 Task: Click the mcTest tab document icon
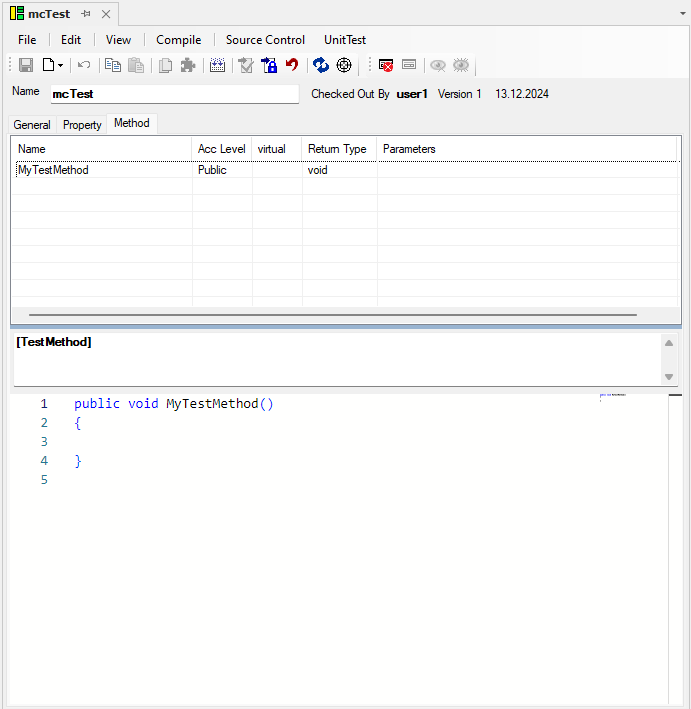pyautogui.click(x=17, y=14)
